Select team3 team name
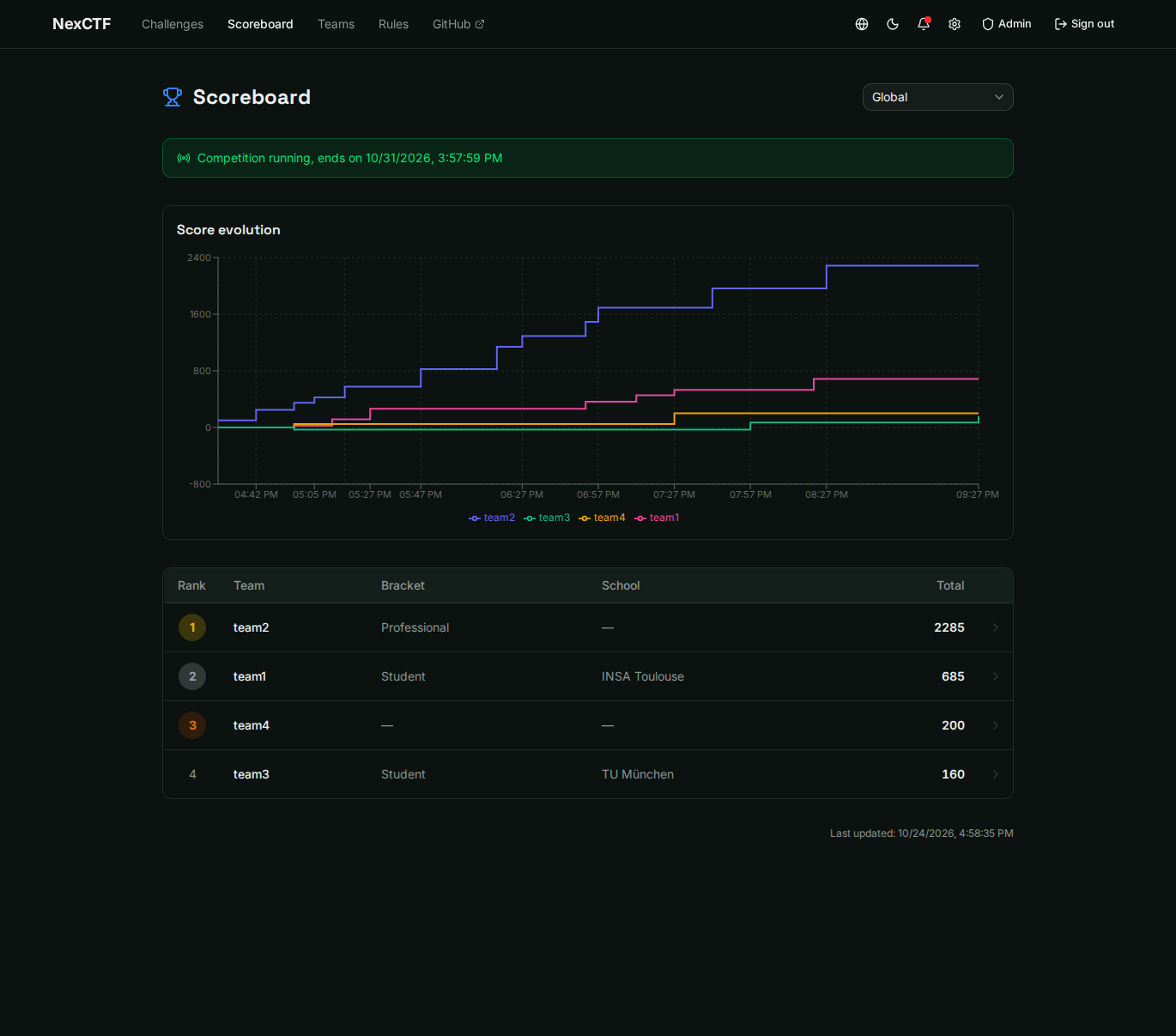The height and width of the screenshot is (1036, 1176). (x=252, y=774)
